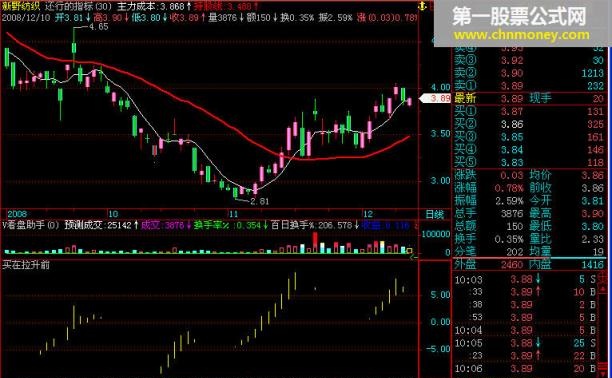
Task: Click the 总额 value 150
Action: coord(515,226)
